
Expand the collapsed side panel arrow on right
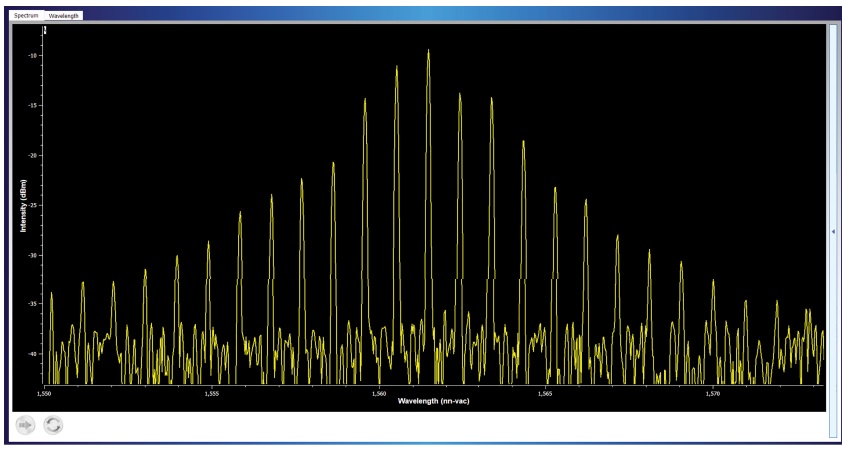pyautogui.click(x=833, y=231)
